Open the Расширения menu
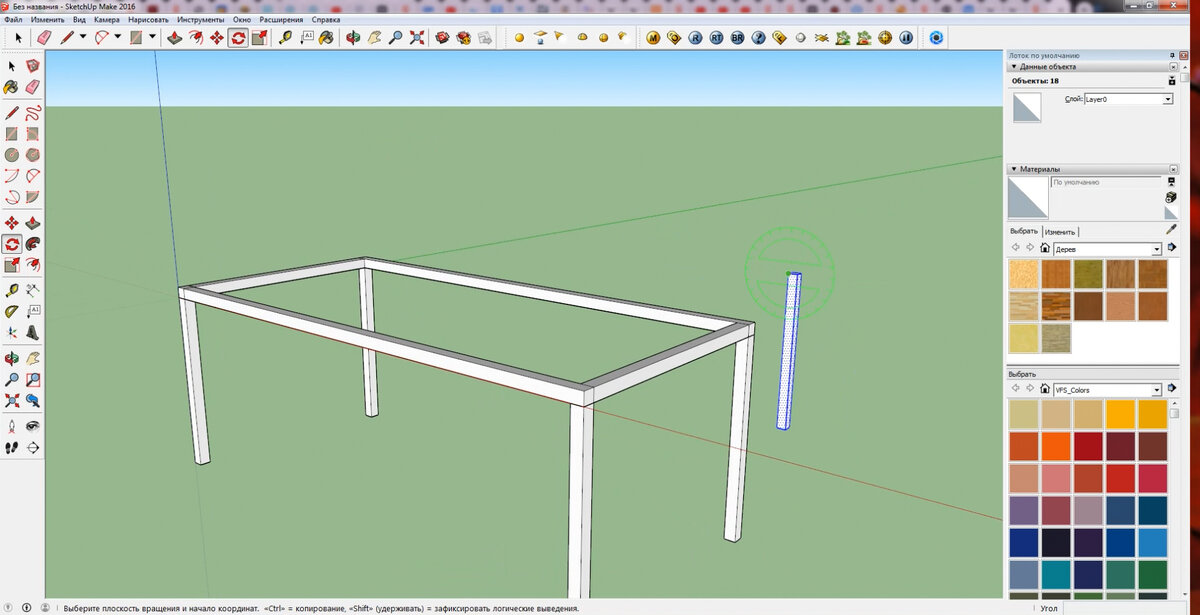The width and height of the screenshot is (1200, 615). click(x=281, y=19)
